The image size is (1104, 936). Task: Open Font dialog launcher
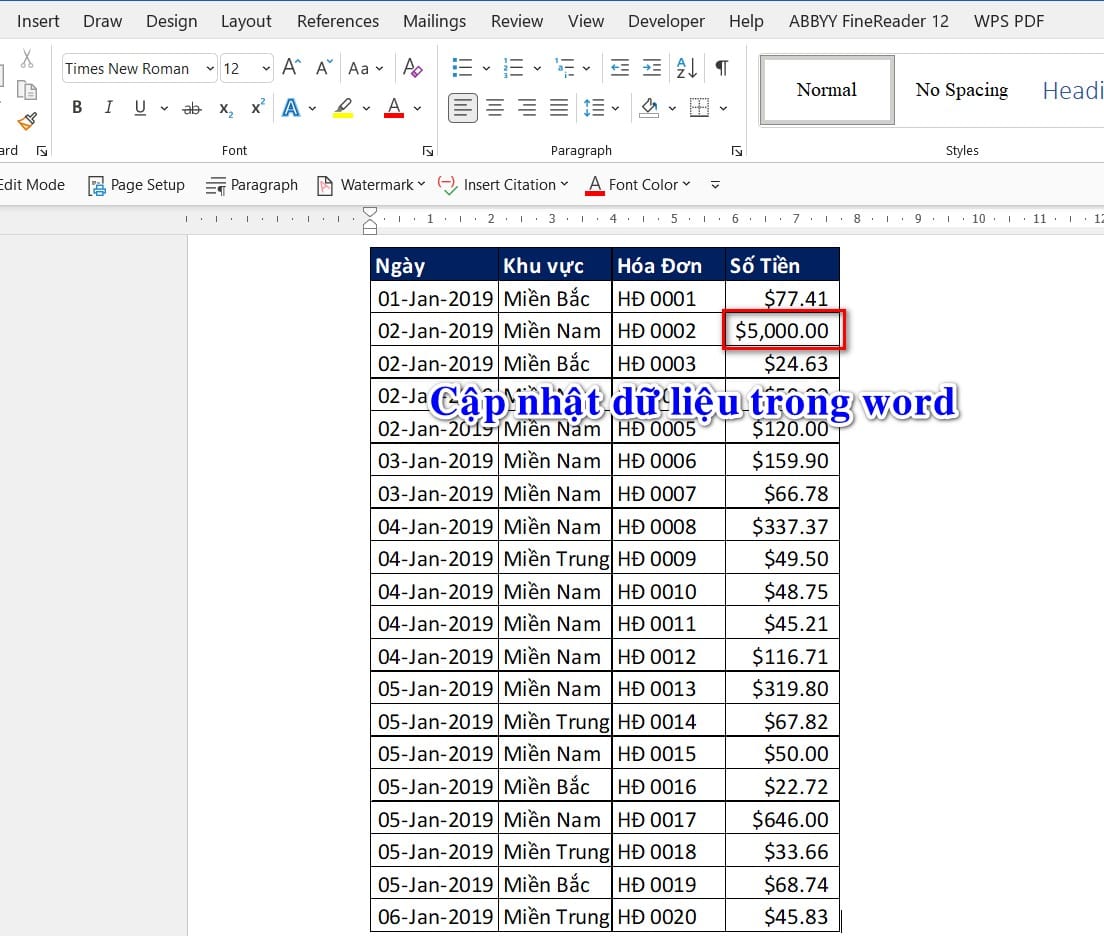pos(427,151)
